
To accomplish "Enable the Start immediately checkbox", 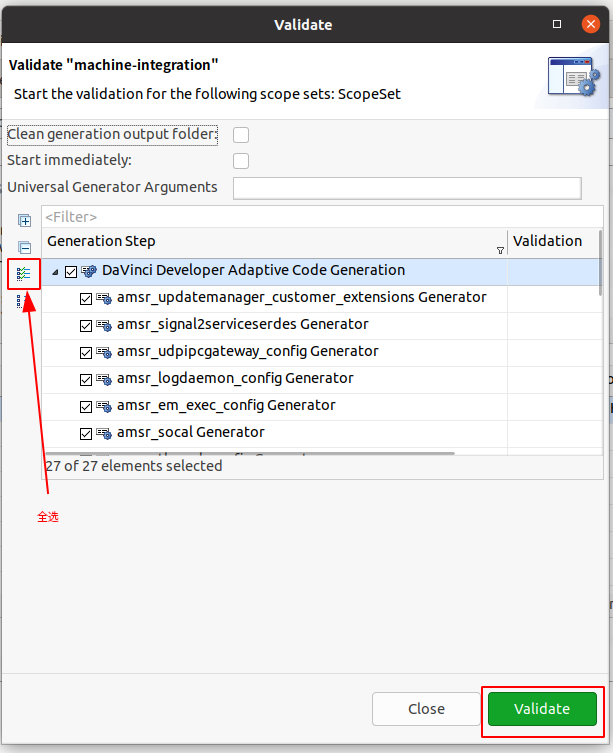I will click(241, 161).
